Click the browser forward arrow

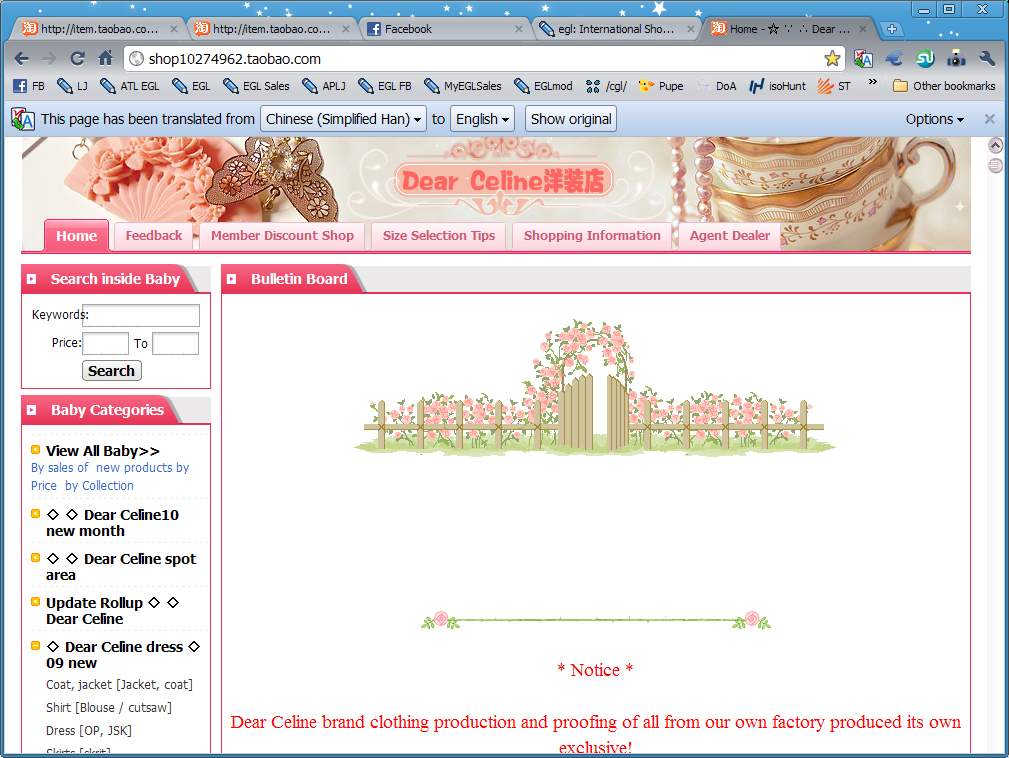49,59
